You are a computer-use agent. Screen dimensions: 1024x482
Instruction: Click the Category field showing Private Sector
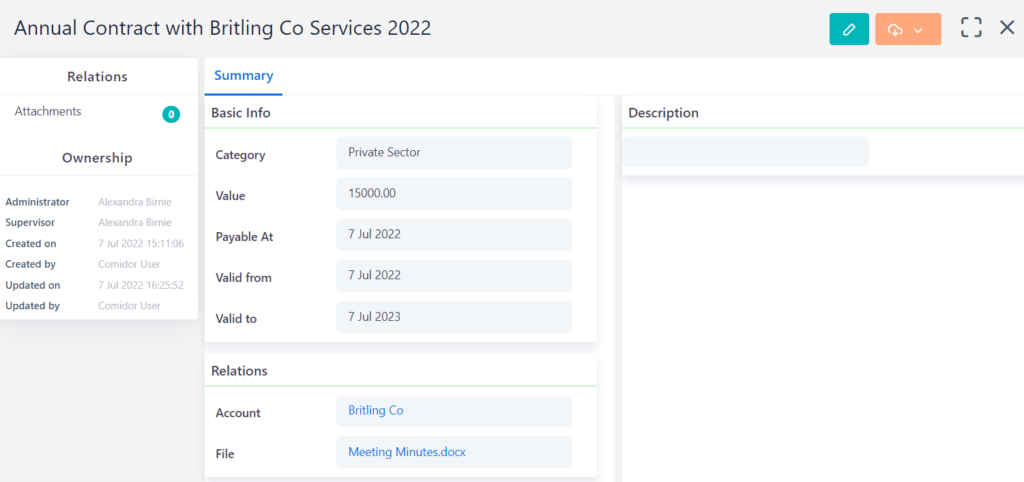coord(454,153)
